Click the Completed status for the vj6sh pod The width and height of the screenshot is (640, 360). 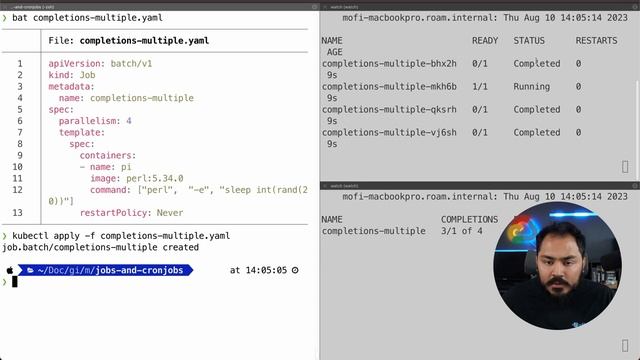(x=537, y=132)
